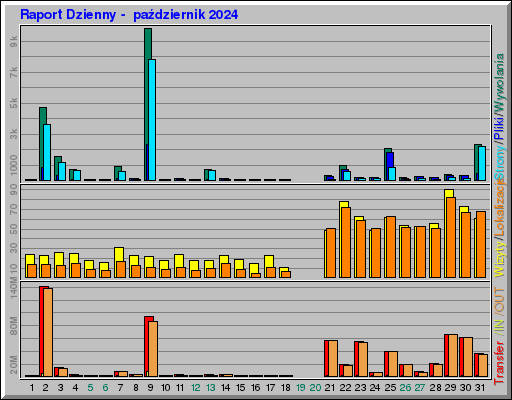Click the x-axis day label 1
This screenshot has width=512, height=400.
(x=32, y=388)
